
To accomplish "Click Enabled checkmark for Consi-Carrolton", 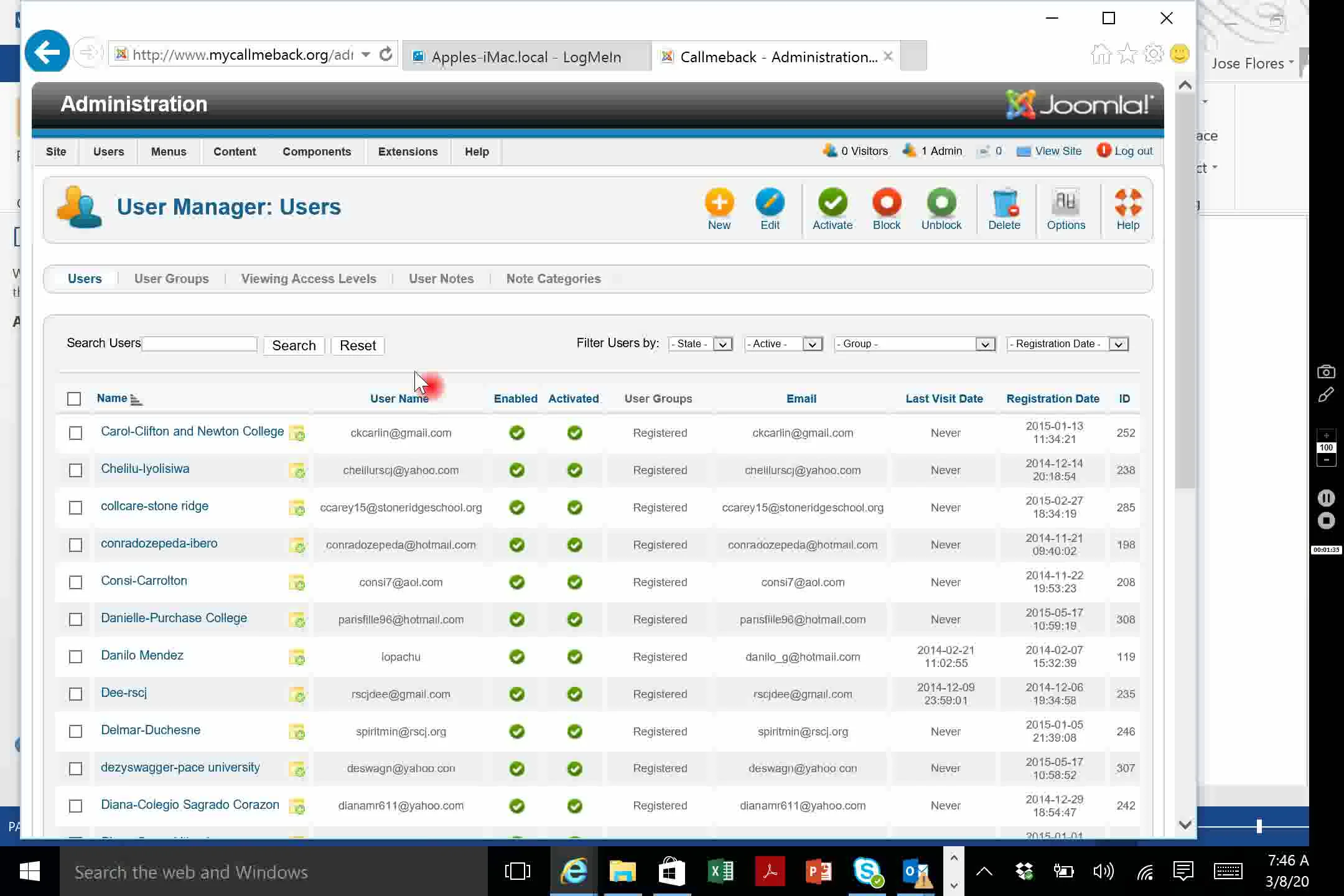I will (x=516, y=582).
